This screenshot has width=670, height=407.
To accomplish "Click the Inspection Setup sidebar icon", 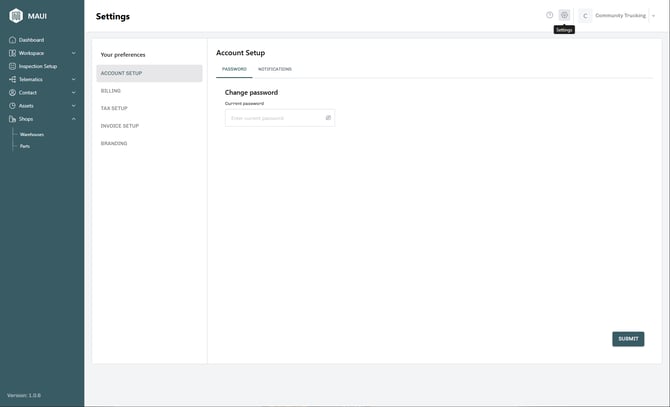I will (x=12, y=66).
